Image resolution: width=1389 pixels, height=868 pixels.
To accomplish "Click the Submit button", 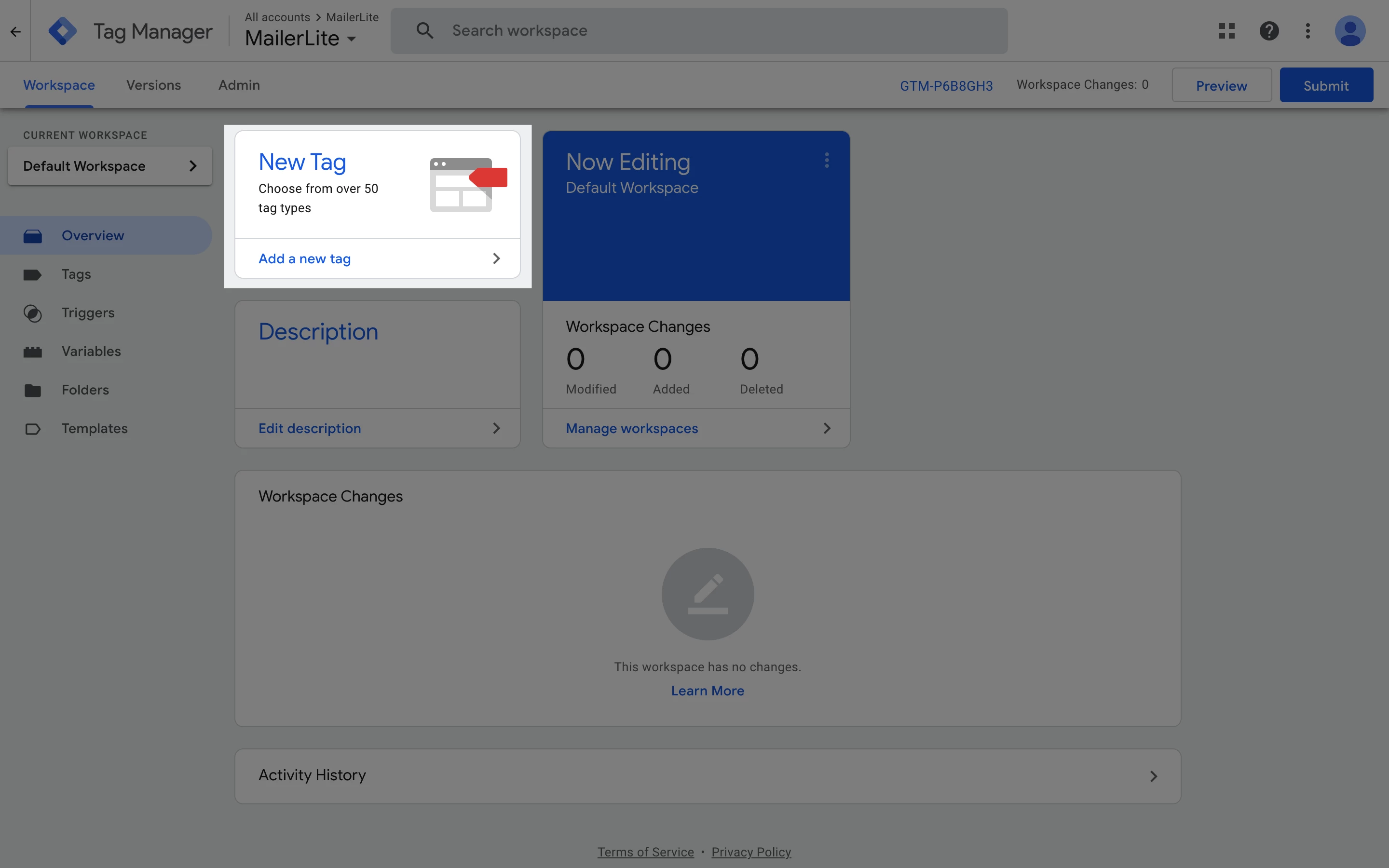I will [1325, 85].
